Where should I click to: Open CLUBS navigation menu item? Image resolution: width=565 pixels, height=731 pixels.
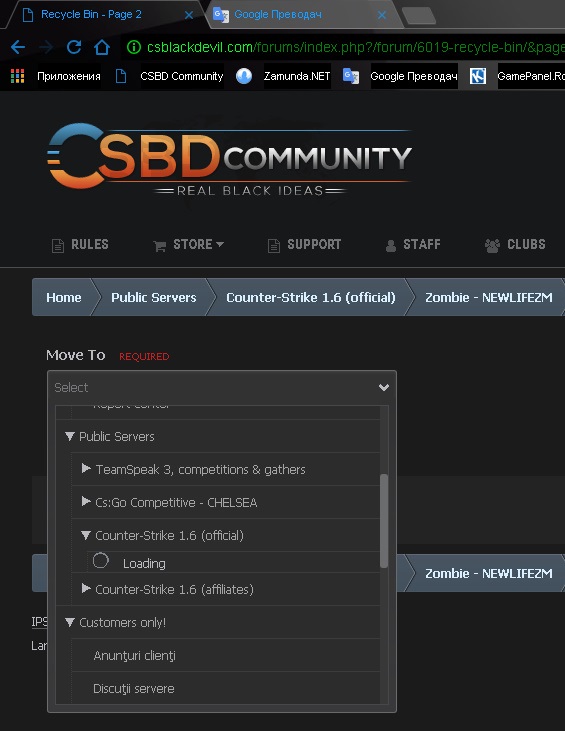515,244
